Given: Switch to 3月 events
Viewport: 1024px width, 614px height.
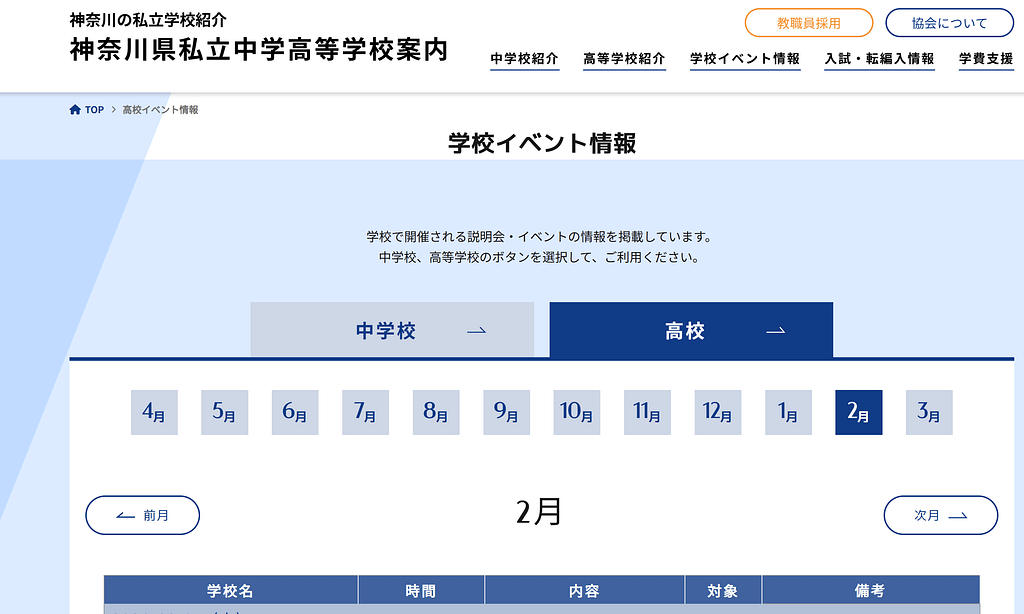Looking at the screenshot, I should [x=929, y=412].
